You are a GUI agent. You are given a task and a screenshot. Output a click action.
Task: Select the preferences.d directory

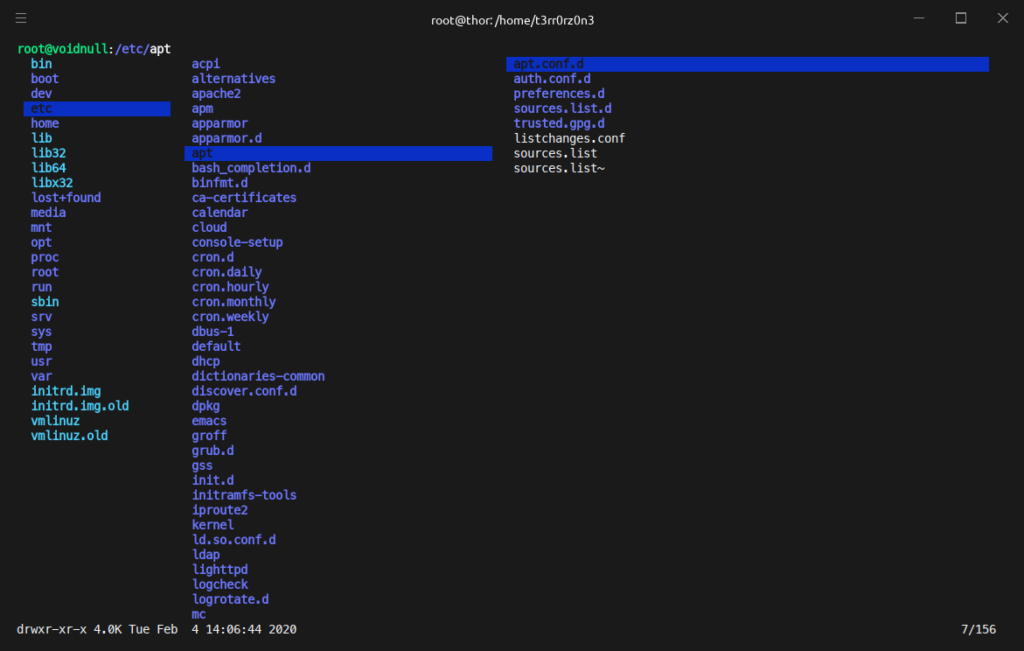(x=559, y=93)
